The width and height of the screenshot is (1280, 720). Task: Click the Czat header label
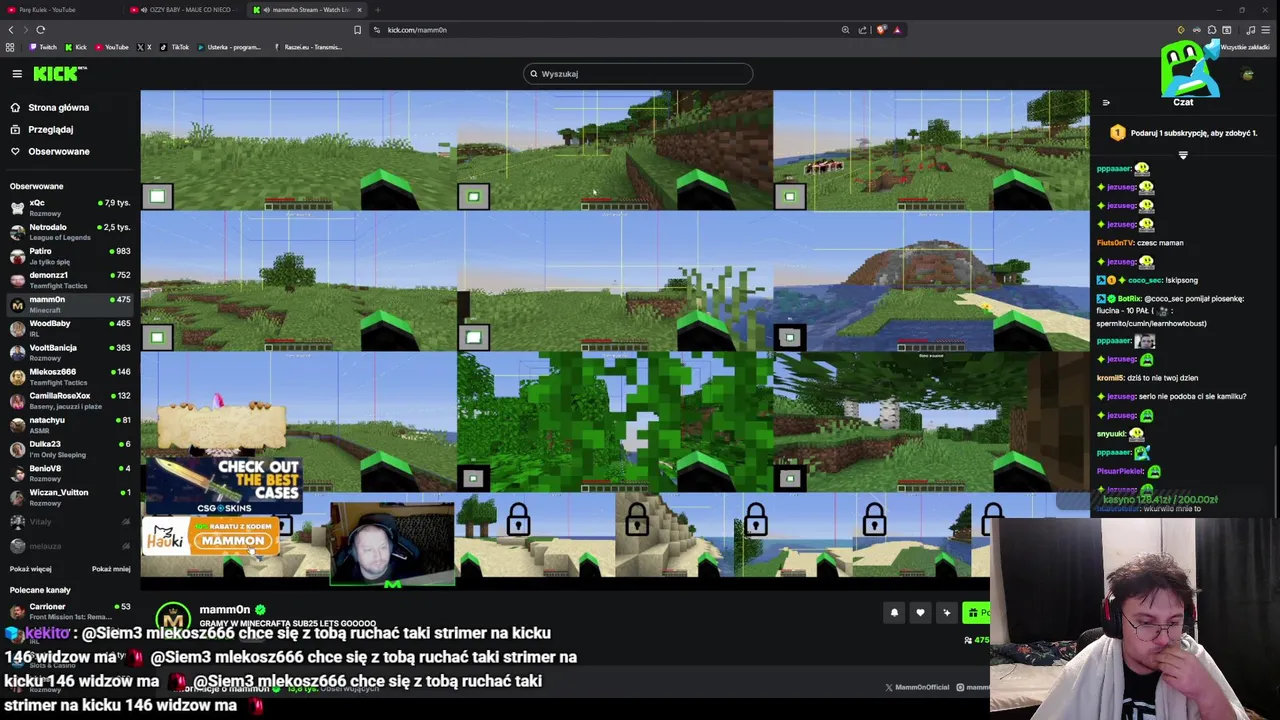click(x=1183, y=102)
